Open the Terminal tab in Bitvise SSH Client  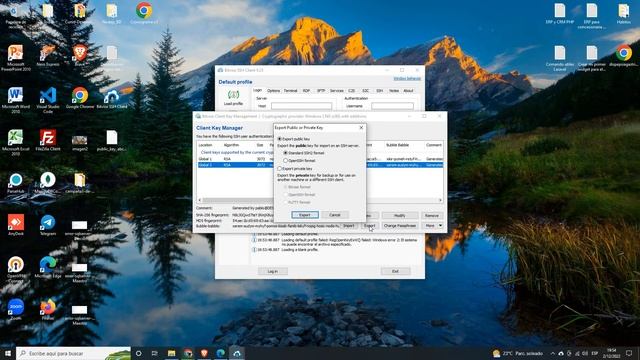tap(291, 91)
